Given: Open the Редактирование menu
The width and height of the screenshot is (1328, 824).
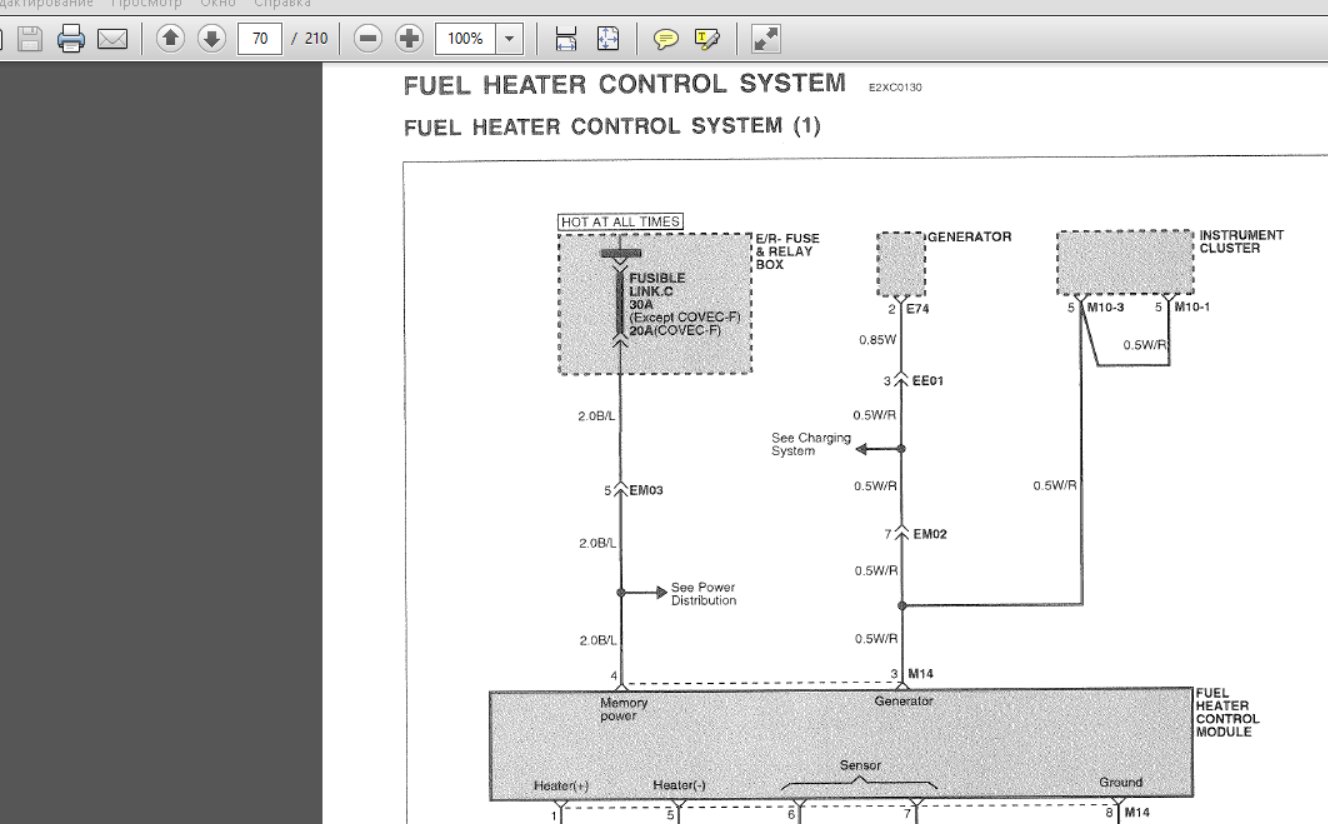Looking at the screenshot, I should click(x=47, y=4).
